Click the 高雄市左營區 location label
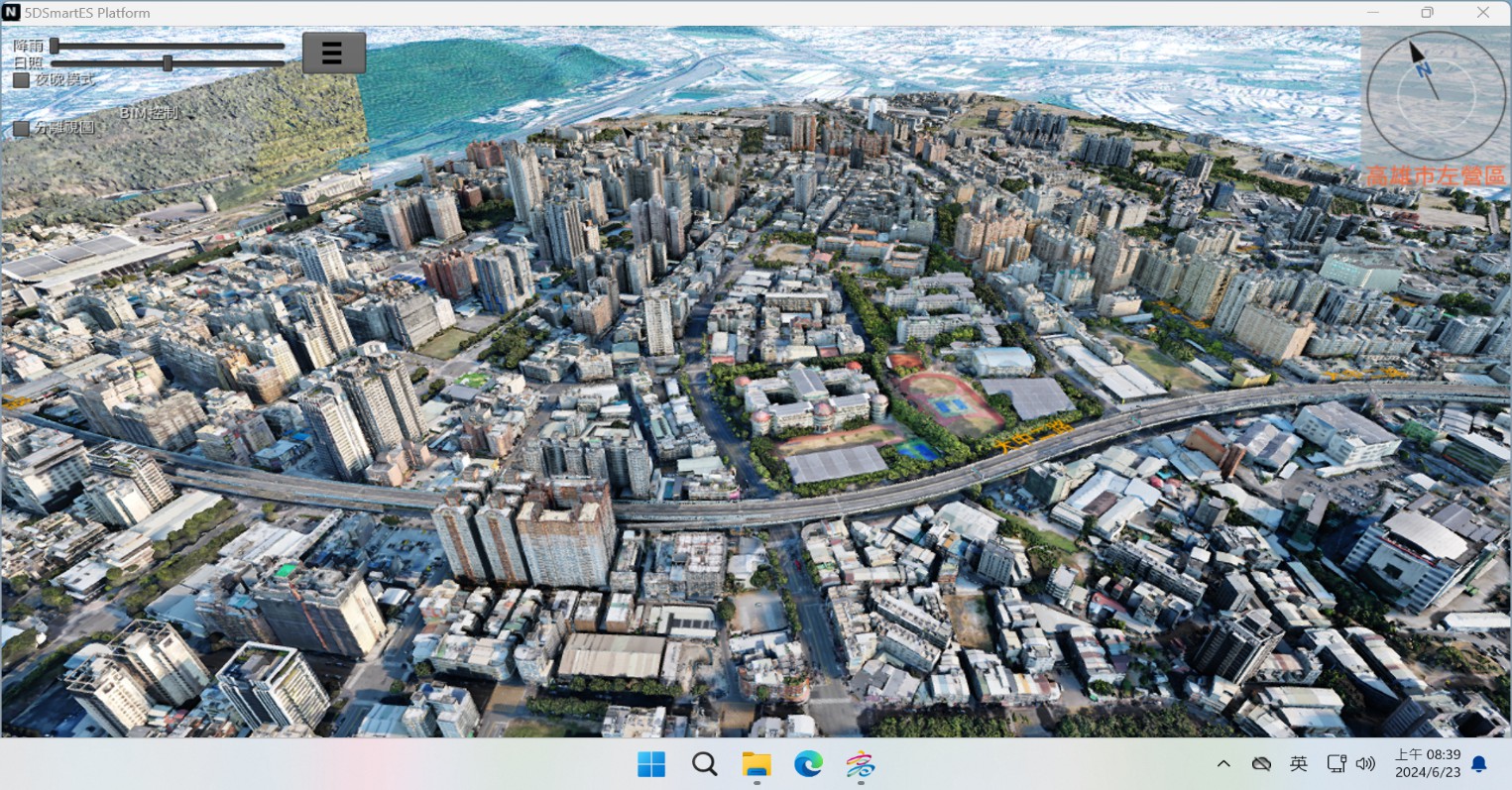The height and width of the screenshot is (790, 1512). [x=1435, y=175]
